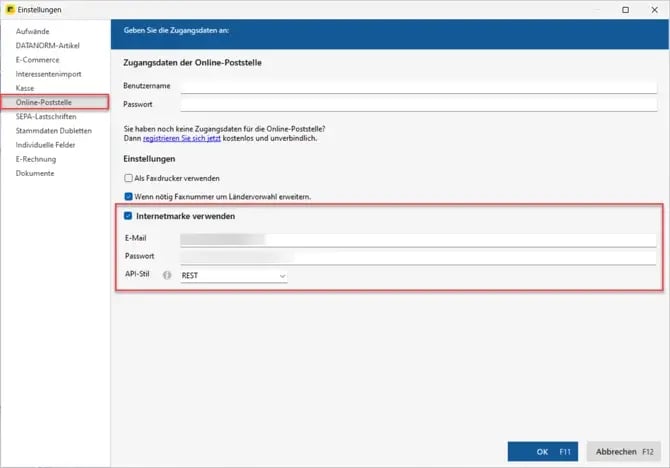Select Online-Poststelle in the sidebar

pos(44,102)
